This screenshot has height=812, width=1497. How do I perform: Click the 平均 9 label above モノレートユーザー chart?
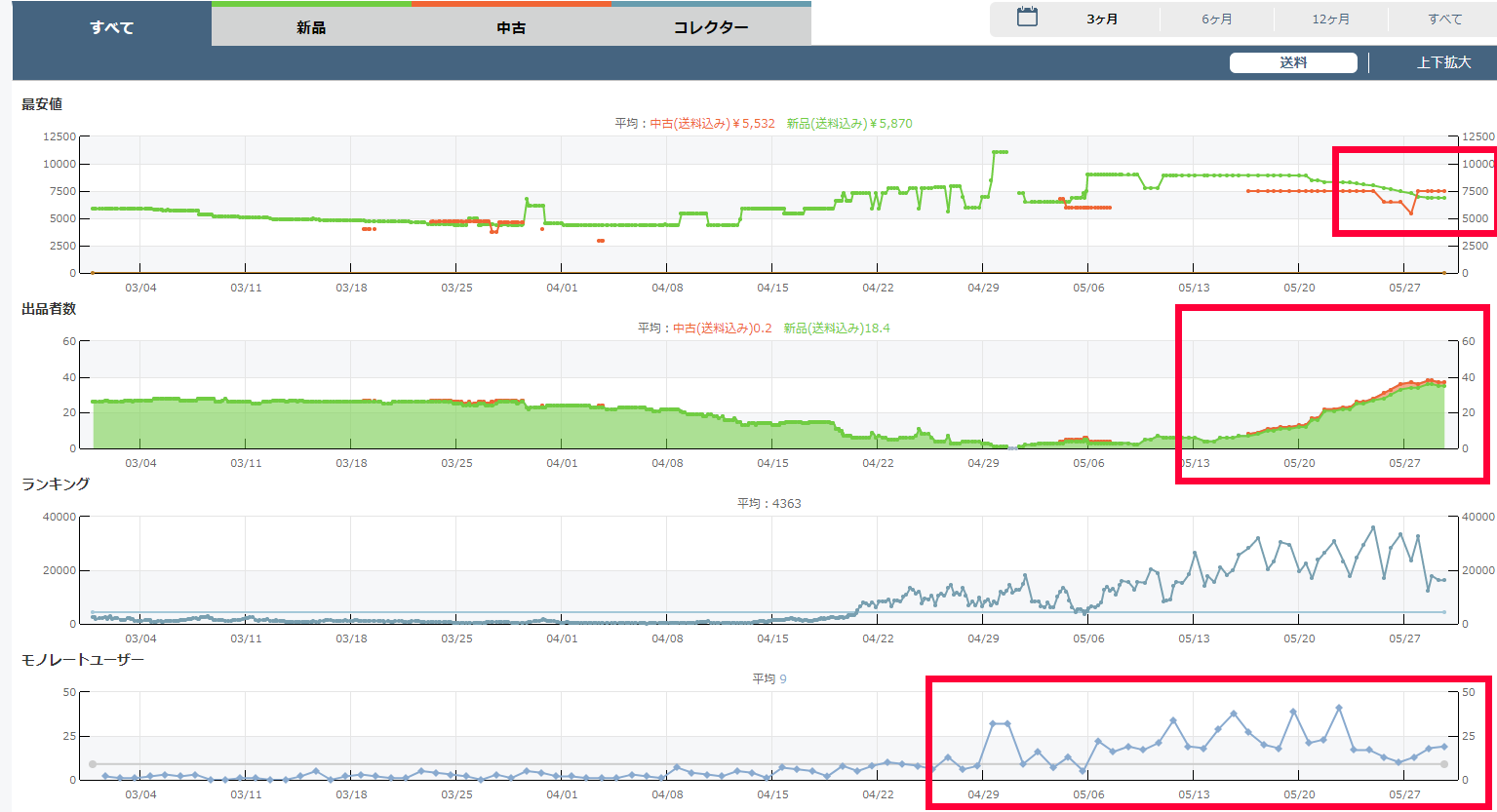(x=768, y=679)
